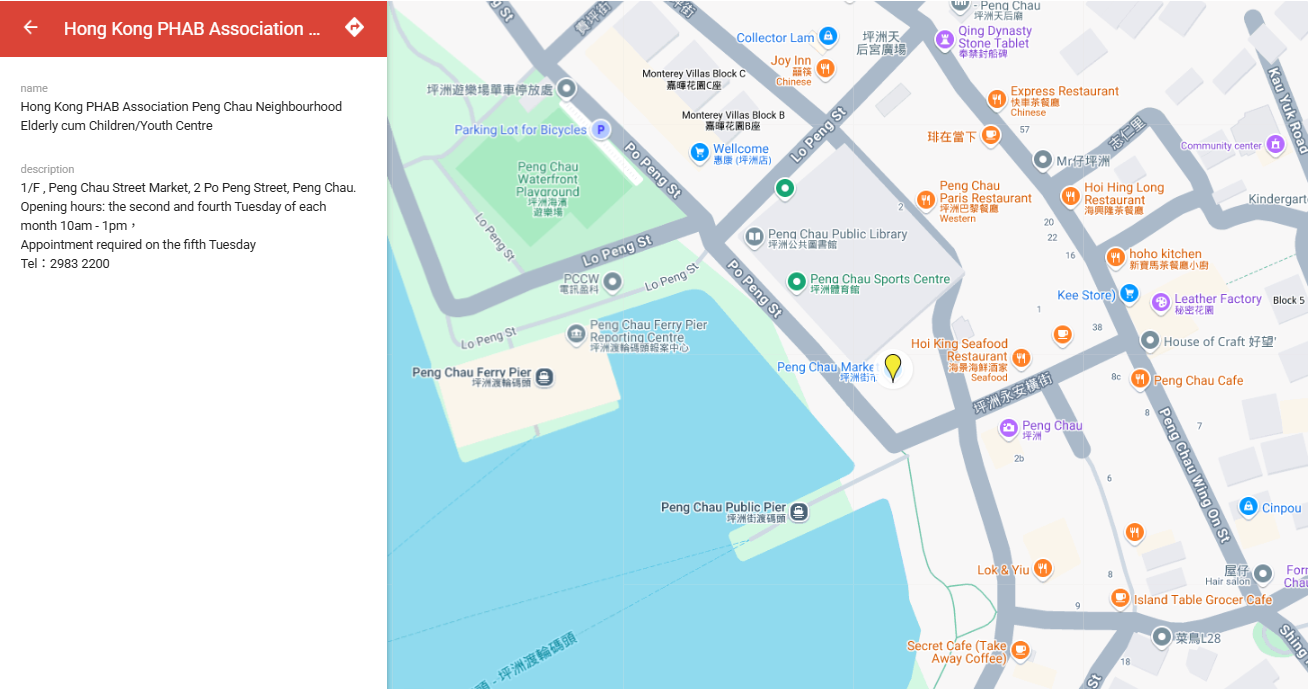Select the Peng Chau Public Library icon

755,237
